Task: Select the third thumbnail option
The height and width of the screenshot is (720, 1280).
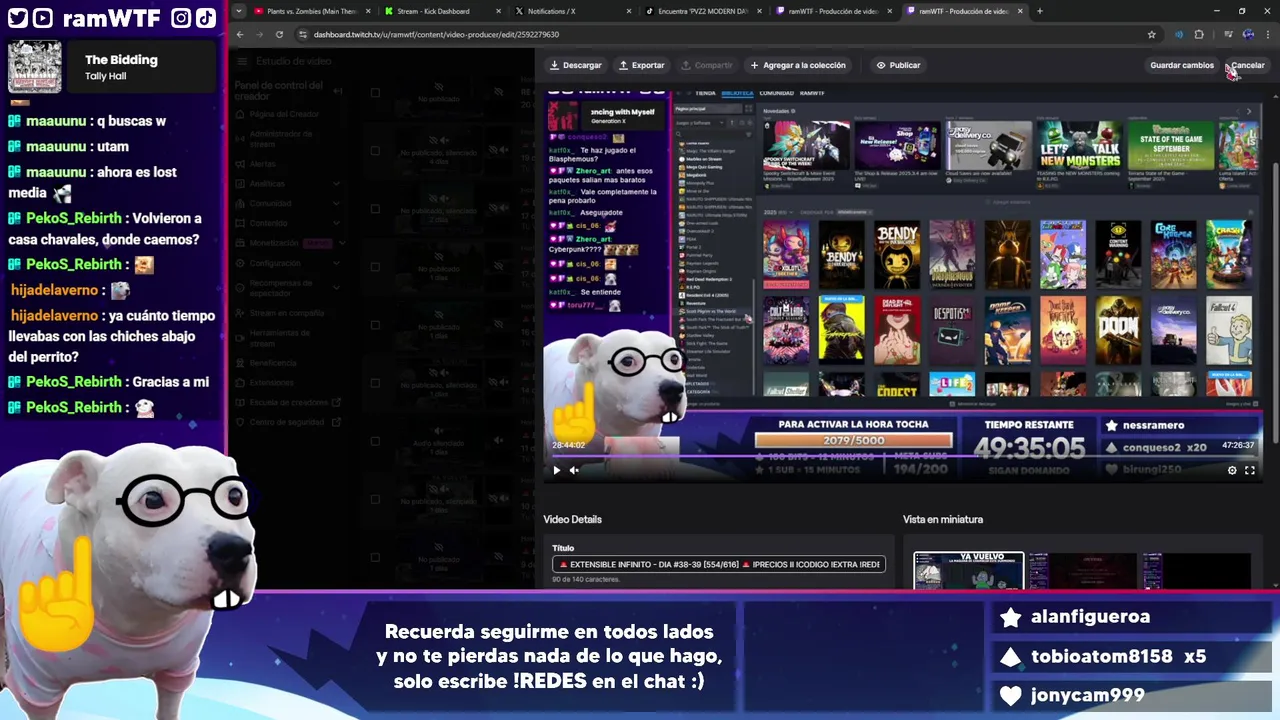Action: (x=1197, y=571)
